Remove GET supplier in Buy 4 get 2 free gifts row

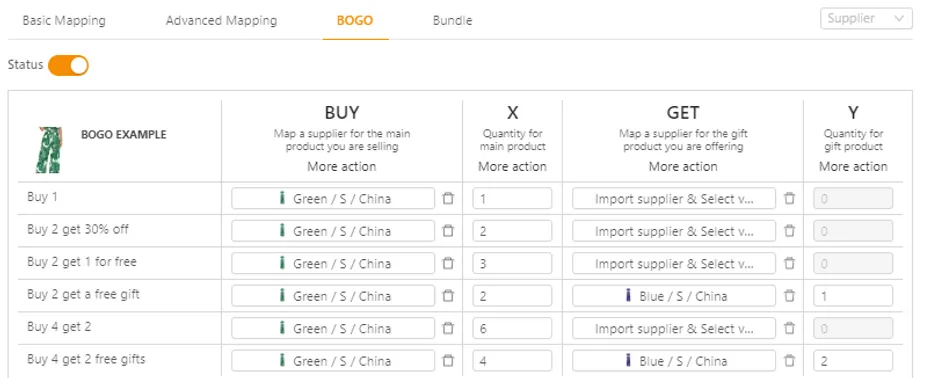789,361
